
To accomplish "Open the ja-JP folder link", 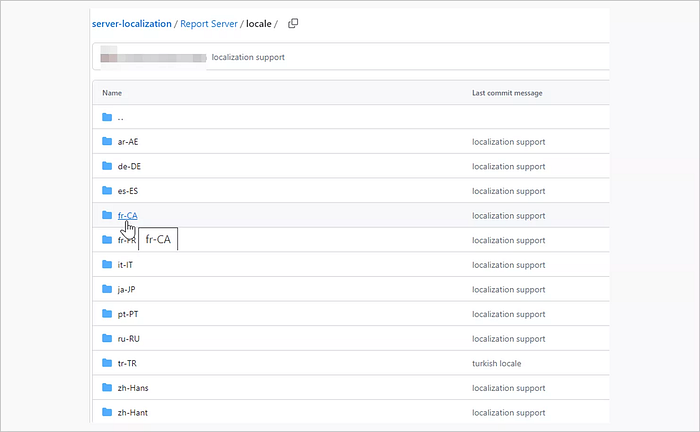I will click(126, 290).
